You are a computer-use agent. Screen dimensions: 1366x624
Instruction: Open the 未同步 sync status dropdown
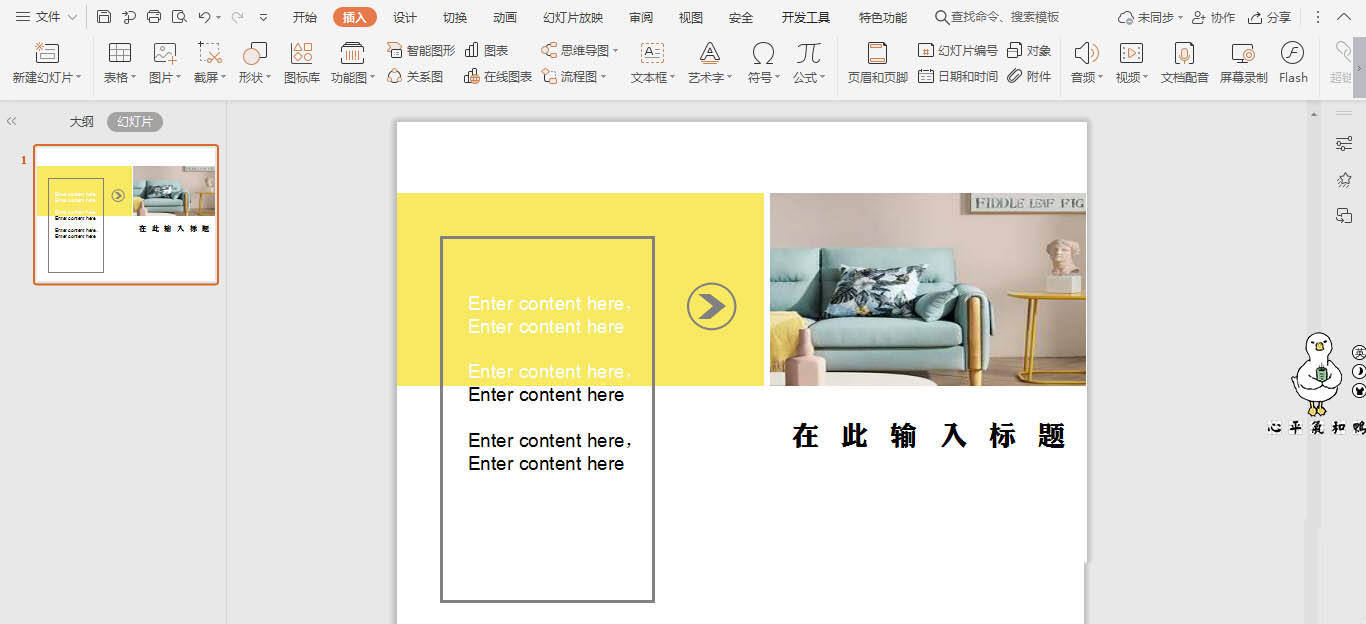(x=1150, y=17)
